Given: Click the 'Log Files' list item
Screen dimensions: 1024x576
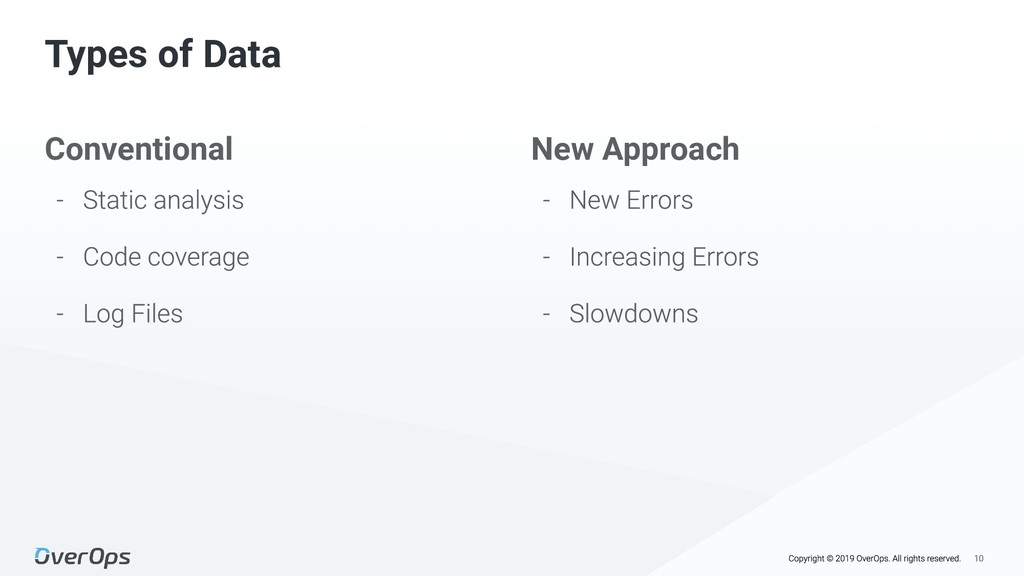Looking at the screenshot, I should coord(133,314).
